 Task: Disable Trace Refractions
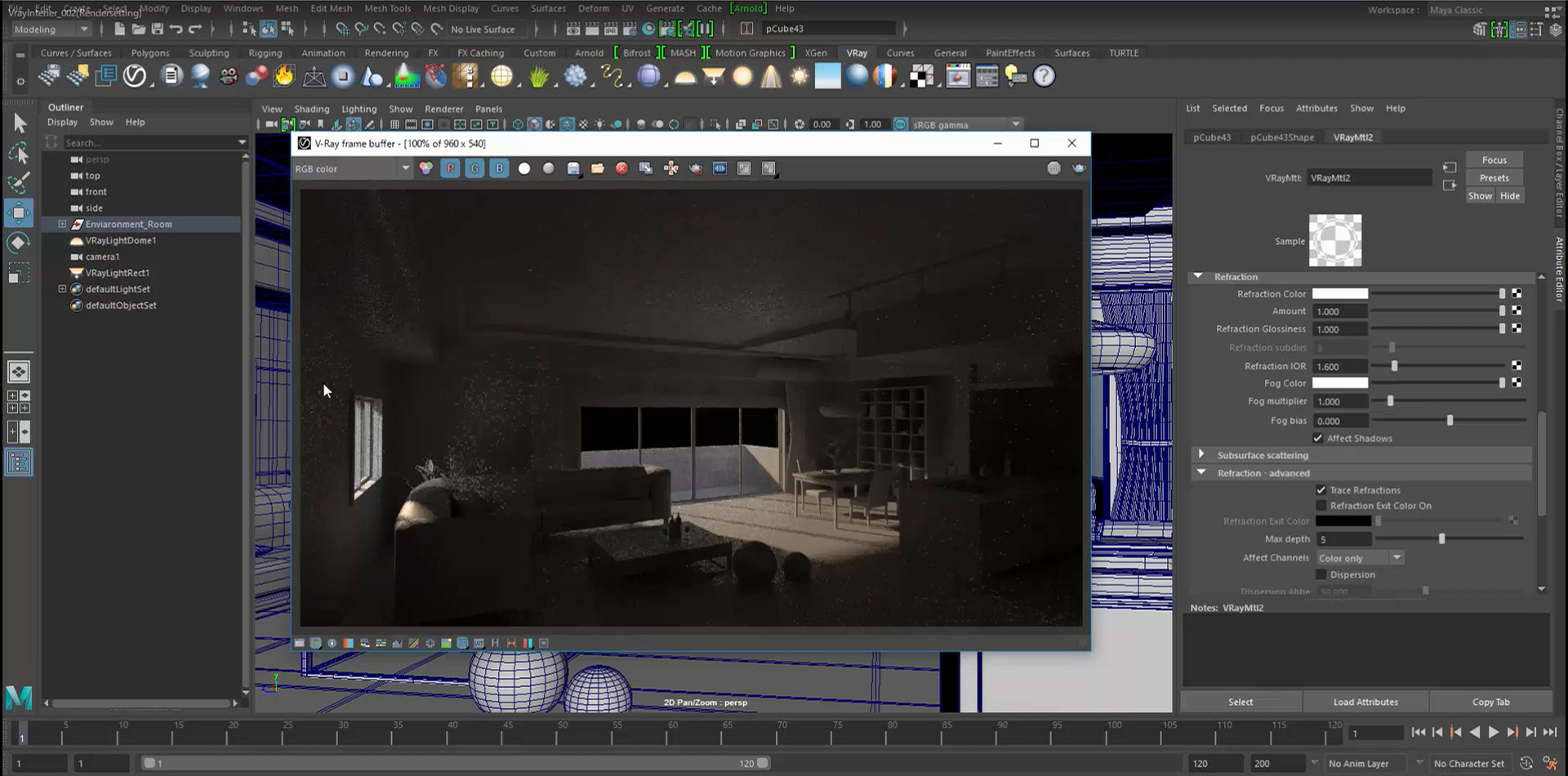[x=1321, y=490]
